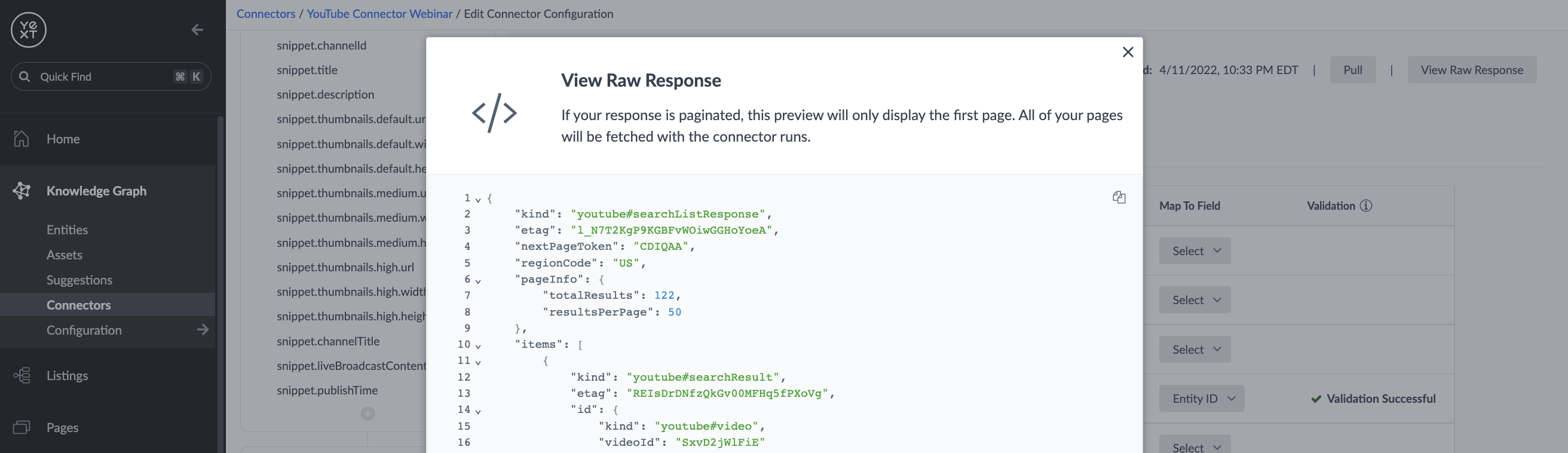This screenshot has width=1568, height=453.
Task: Select snippet.channelId field
Action: (x=321, y=45)
